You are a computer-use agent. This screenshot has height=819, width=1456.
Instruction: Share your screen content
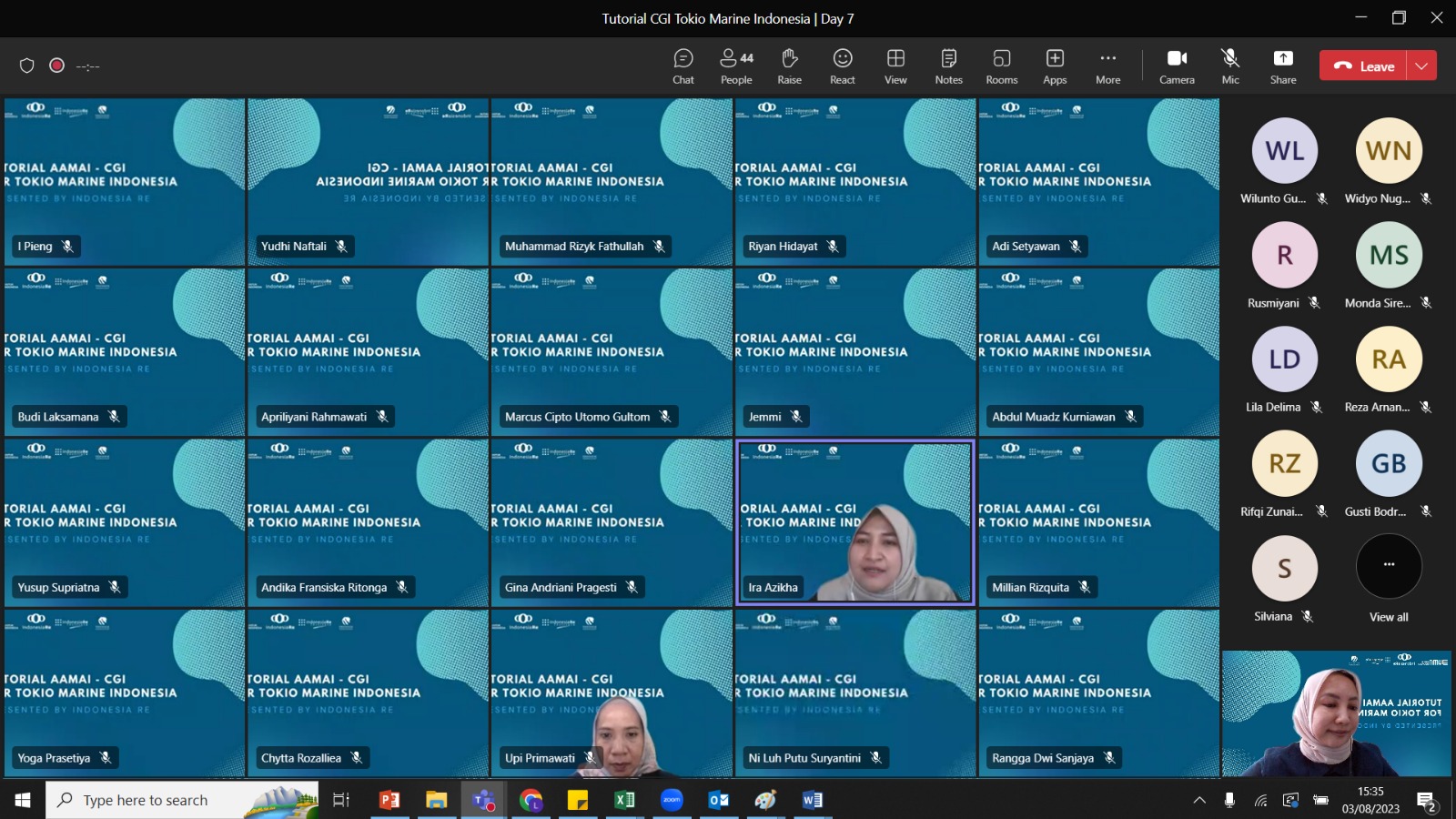coord(1283,66)
